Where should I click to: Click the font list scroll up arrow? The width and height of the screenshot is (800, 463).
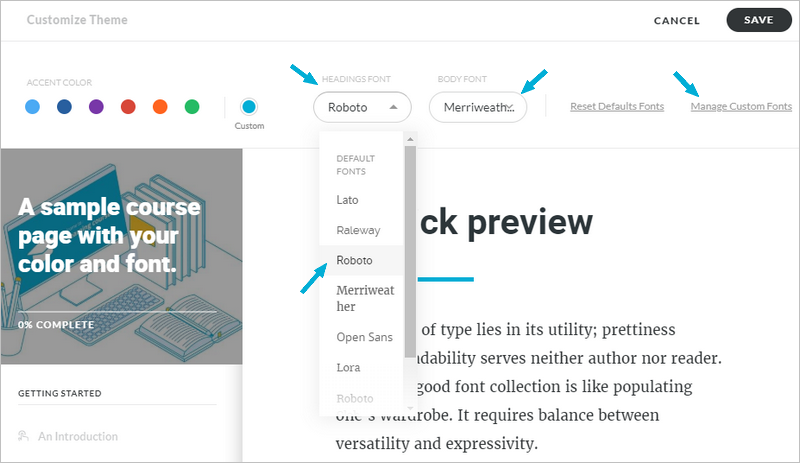(410, 139)
